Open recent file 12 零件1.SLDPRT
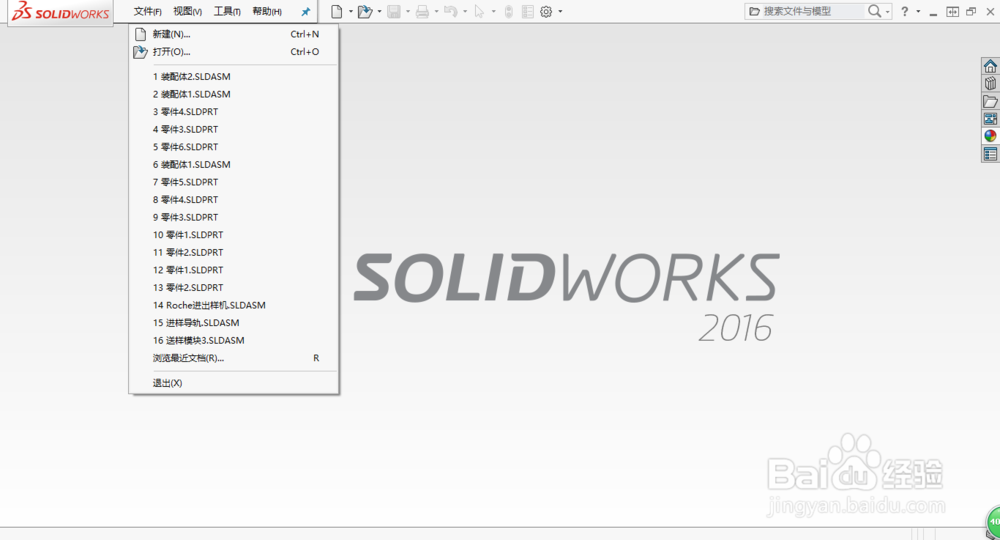This screenshot has width=1000, height=540. coord(233,270)
